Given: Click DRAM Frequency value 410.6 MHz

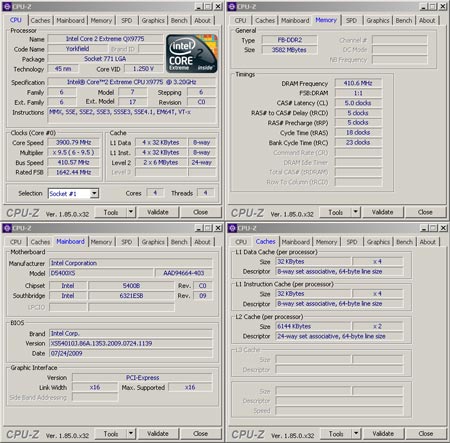Looking at the screenshot, I should pyautogui.click(x=358, y=83).
